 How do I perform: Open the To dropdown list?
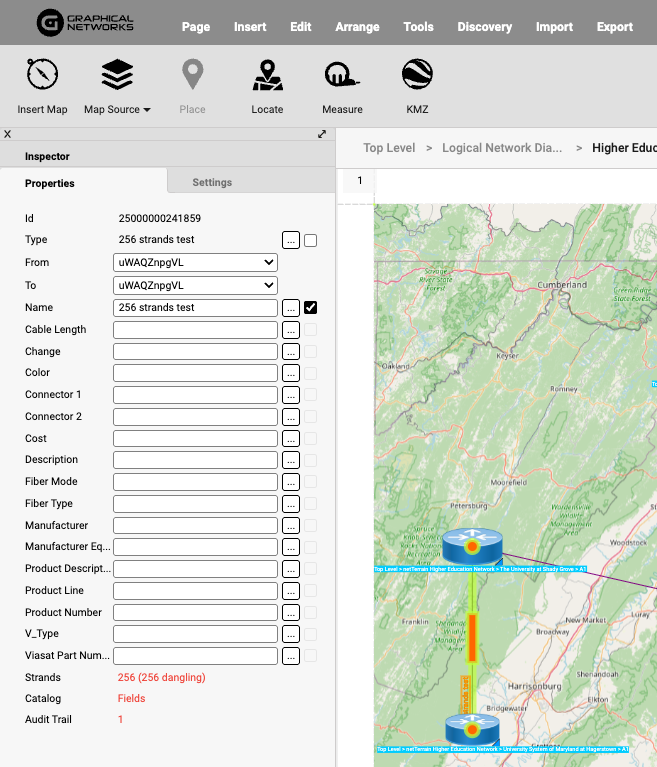[x=195, y=285]
